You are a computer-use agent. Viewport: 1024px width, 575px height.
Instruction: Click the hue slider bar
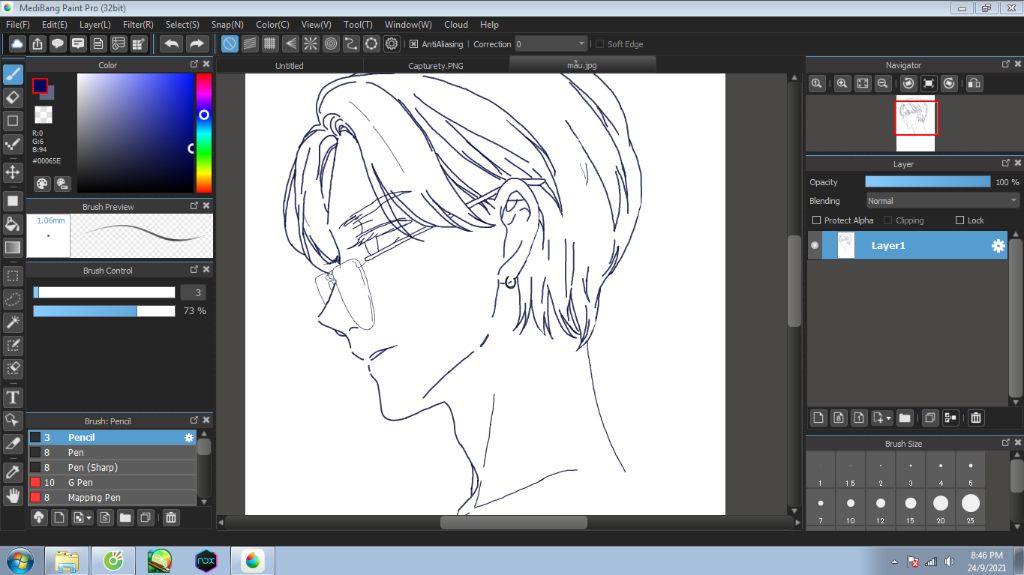pyautogui.click(x=204, y=133)
